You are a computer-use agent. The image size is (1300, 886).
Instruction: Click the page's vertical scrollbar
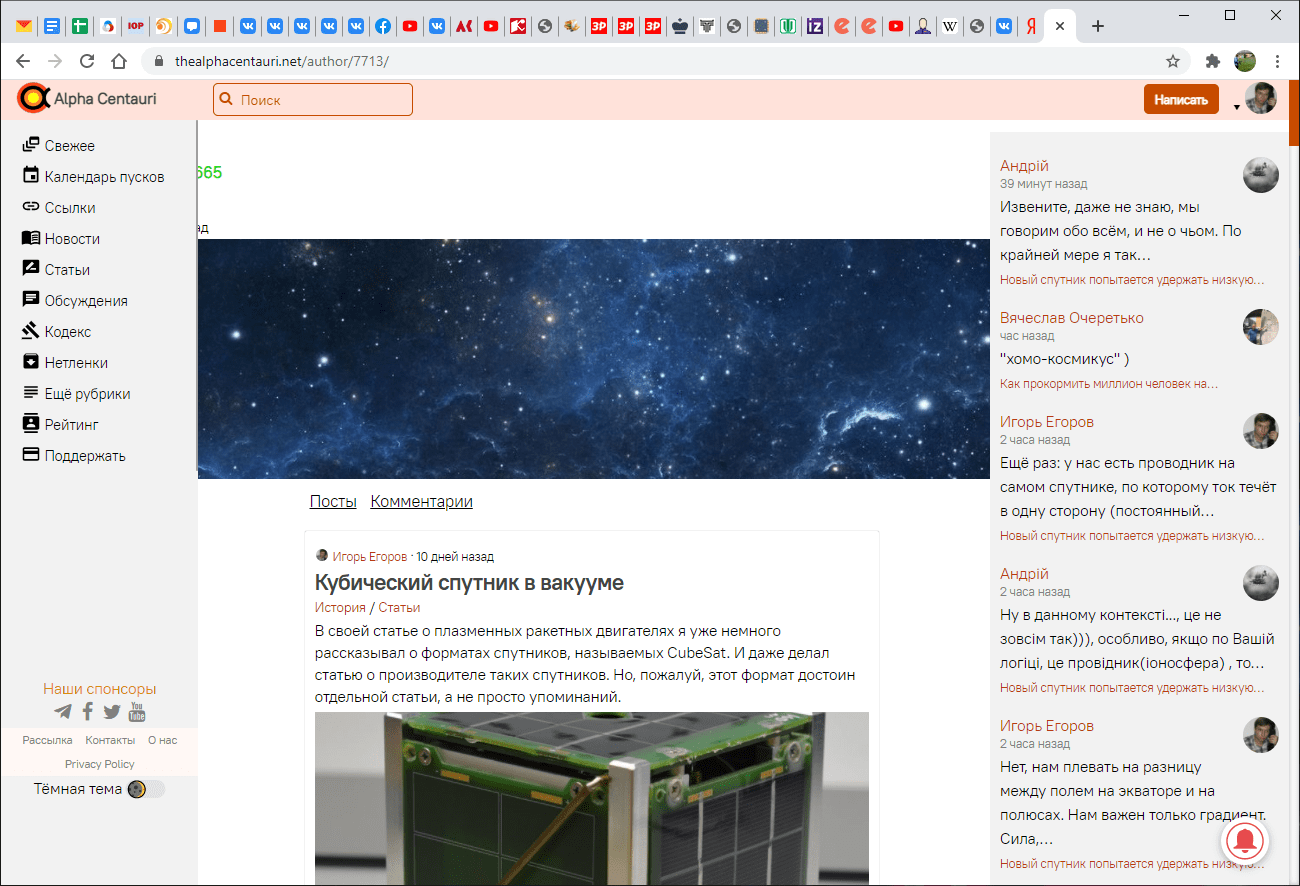coord(1294,500)
